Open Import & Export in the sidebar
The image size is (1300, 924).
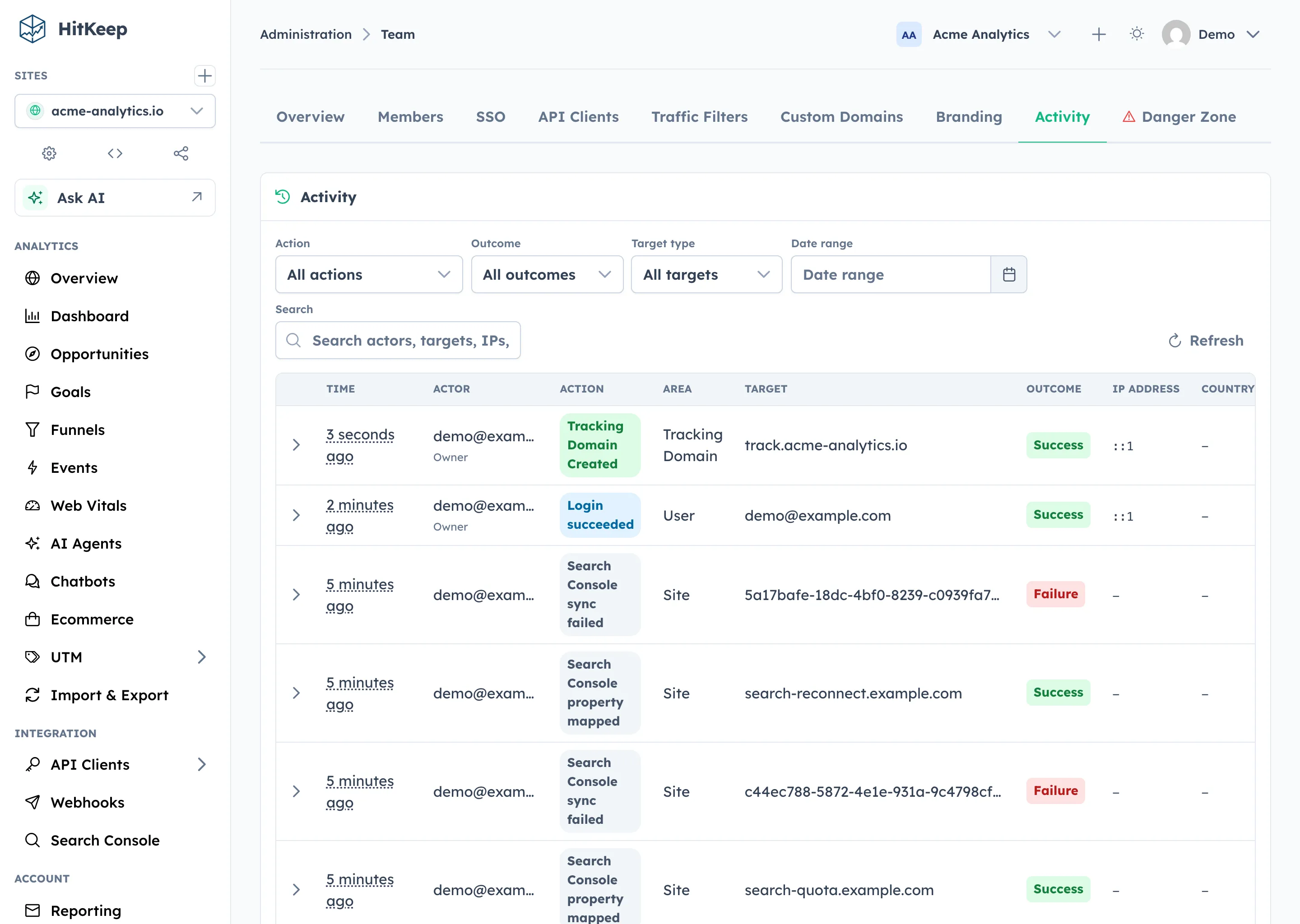click(x=115, y=695)
